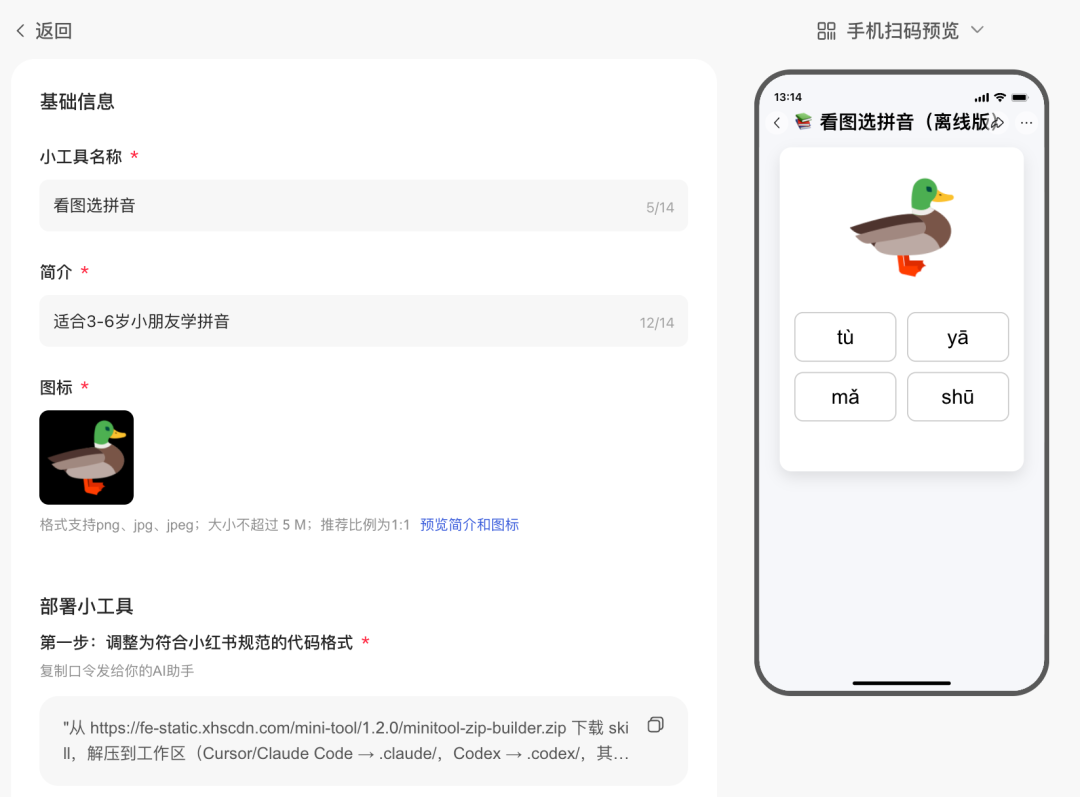Choose the tù pinyin answer

coord(845,337)
